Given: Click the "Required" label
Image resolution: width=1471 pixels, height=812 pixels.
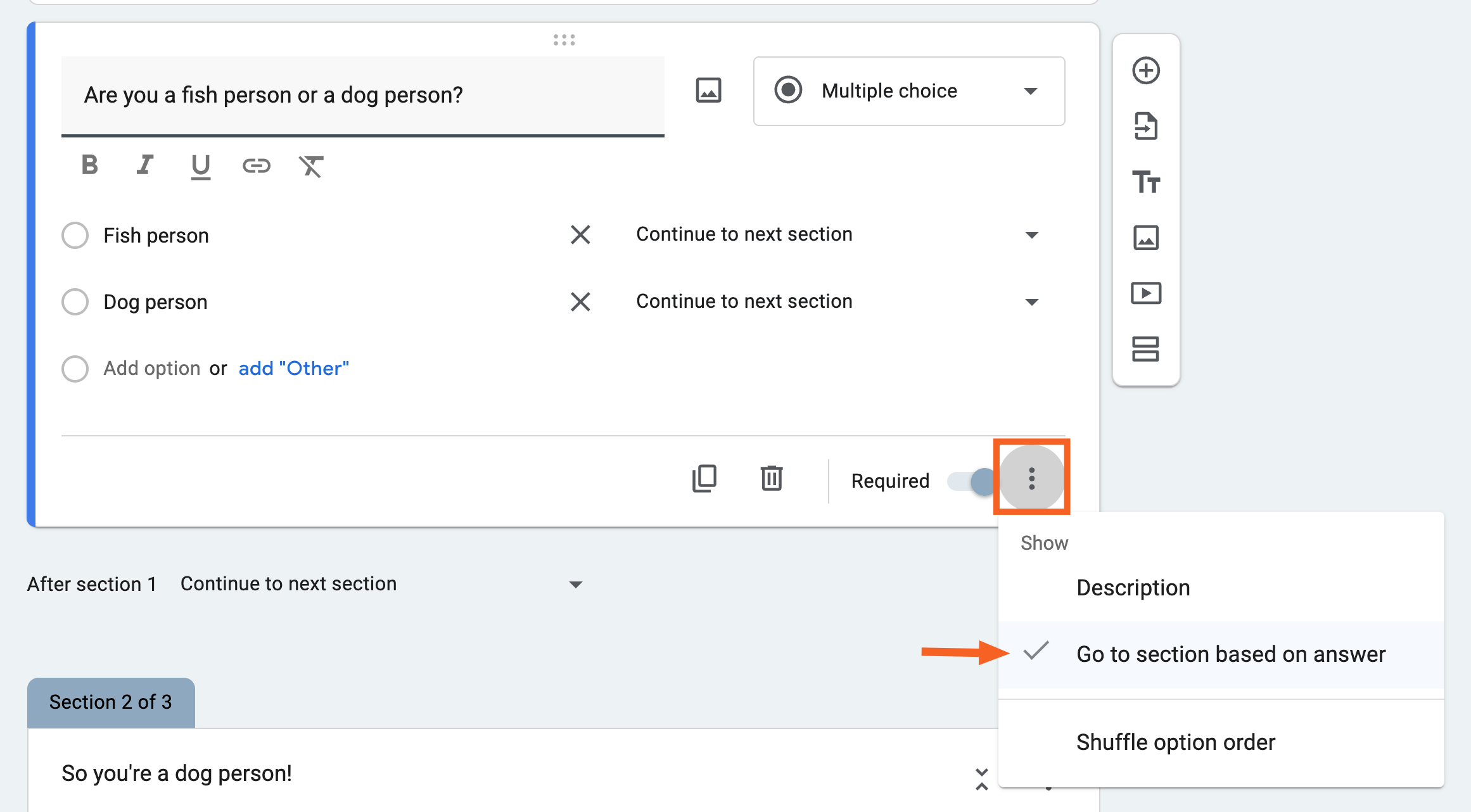Looking at the screenshot, I should click(890, 481).
